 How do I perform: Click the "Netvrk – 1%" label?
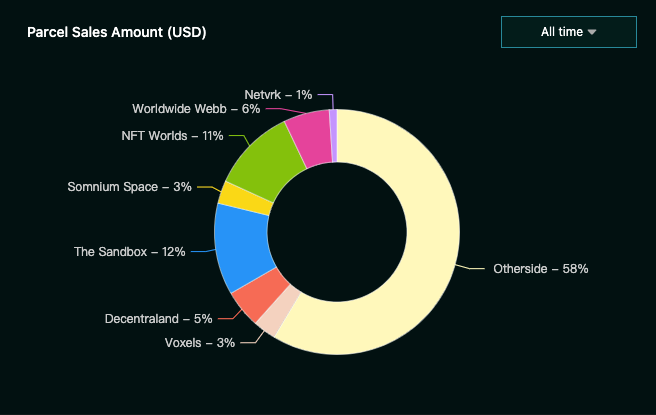tap(278, 95)
